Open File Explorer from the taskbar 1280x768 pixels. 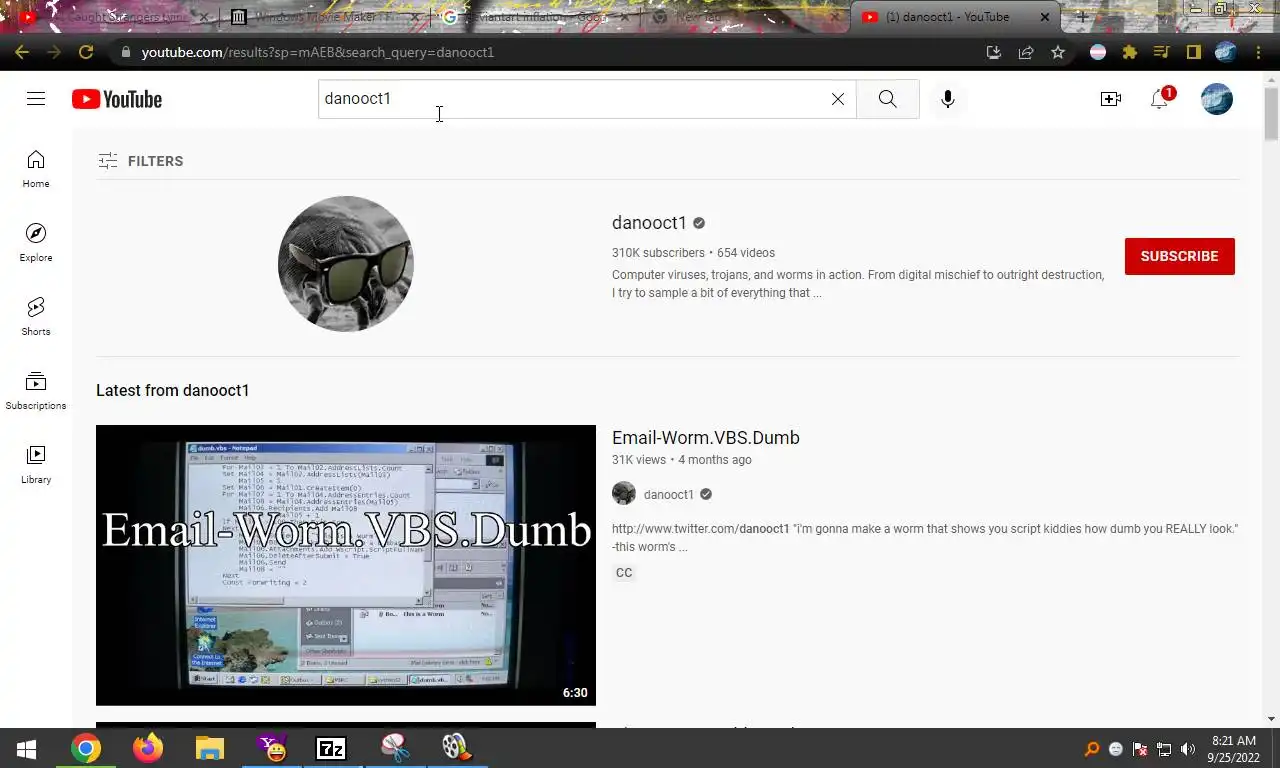(x=209, y=748)
